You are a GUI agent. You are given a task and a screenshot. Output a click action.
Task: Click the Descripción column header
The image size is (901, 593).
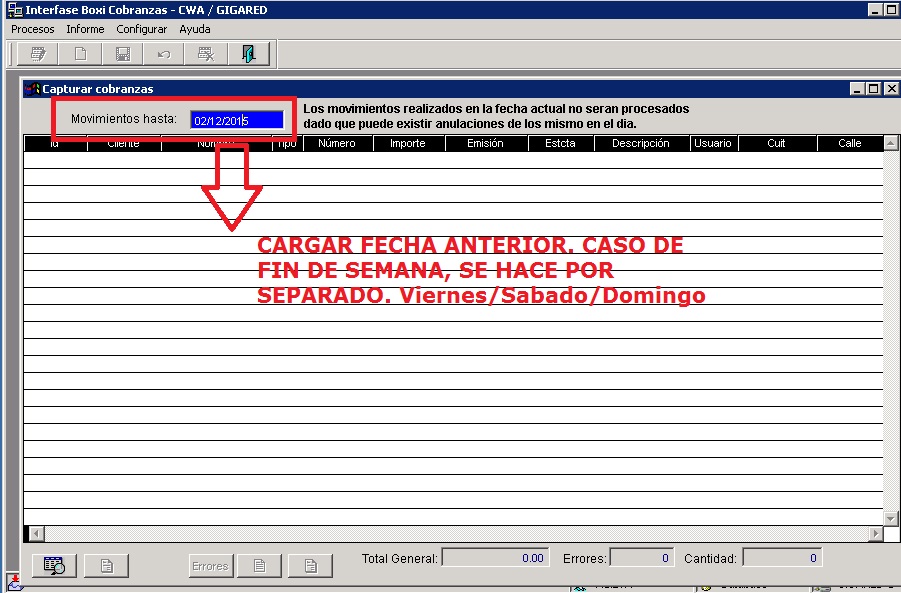click(641, 144)
